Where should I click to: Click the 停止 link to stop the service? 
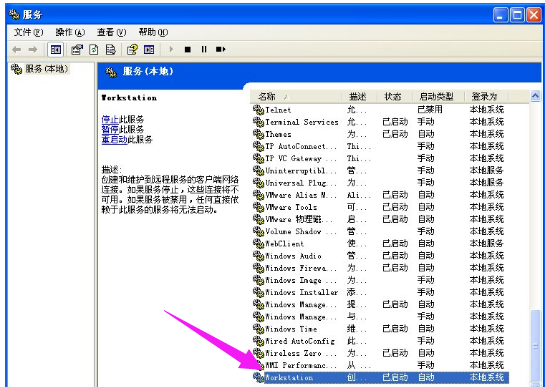click(x=110, y=119)
